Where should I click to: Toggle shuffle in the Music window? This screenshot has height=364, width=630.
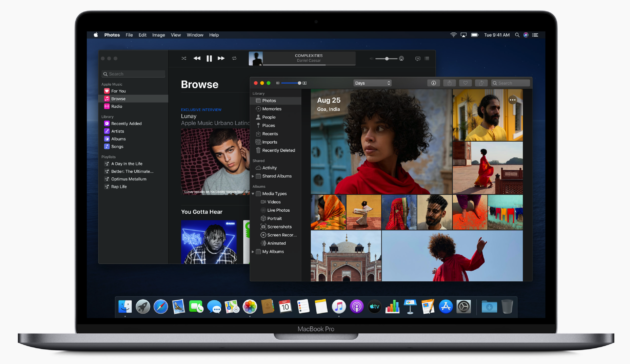tap(184, 58)
